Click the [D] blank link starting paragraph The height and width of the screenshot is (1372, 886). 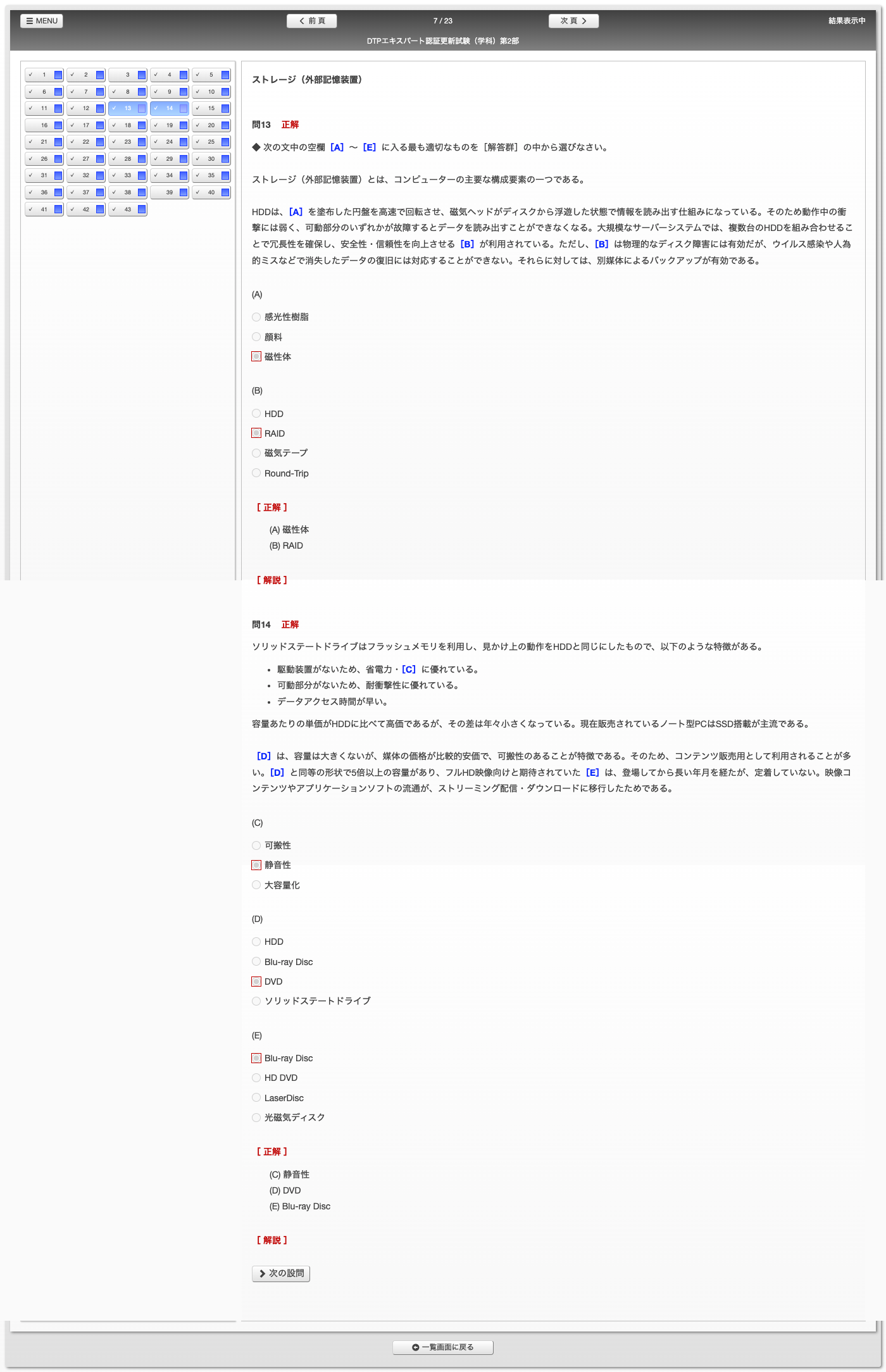264,756
